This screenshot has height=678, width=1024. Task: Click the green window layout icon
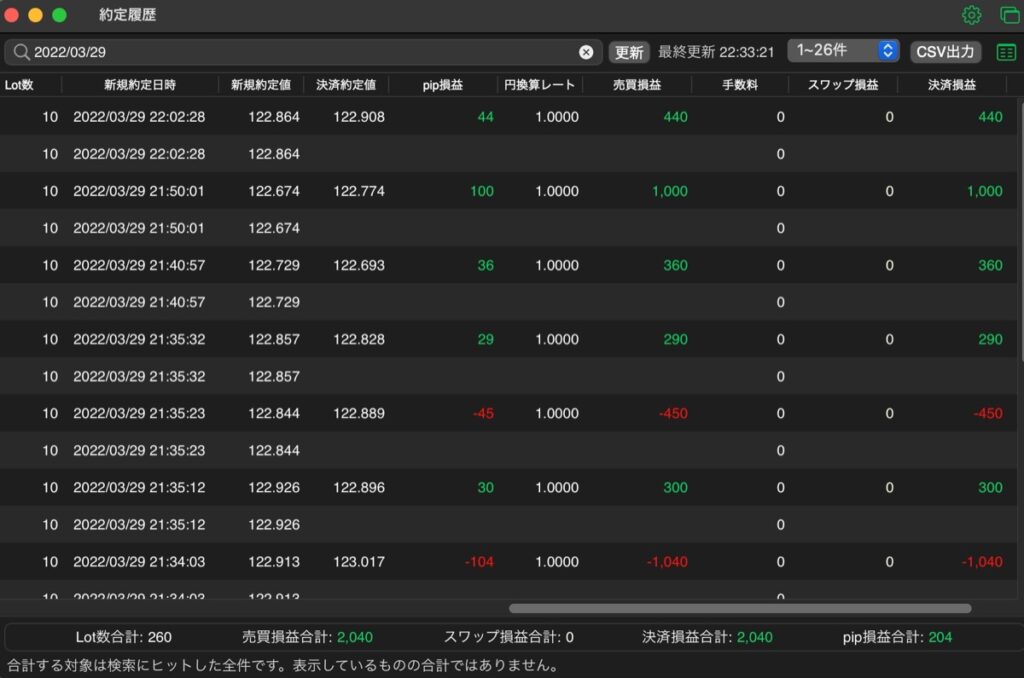tap(1010, 15)
